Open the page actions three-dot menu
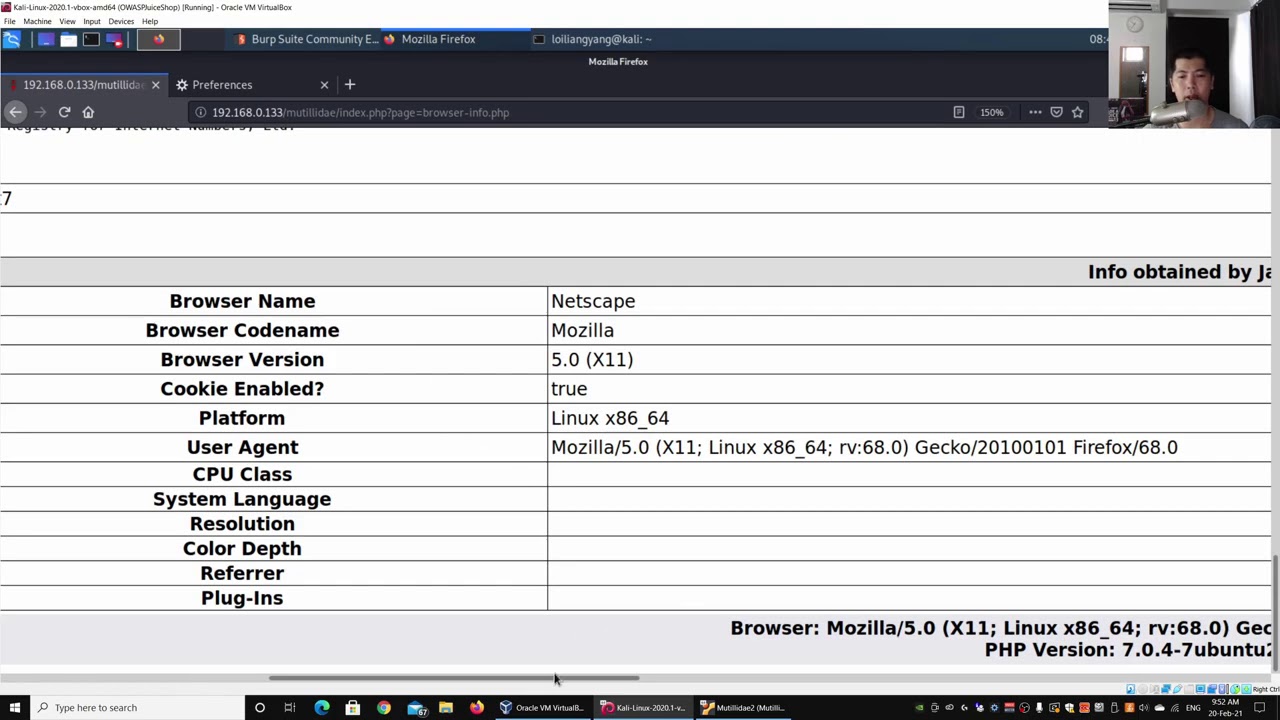This screenshot has width=1280, height=720. click(x=1035, y=112)
